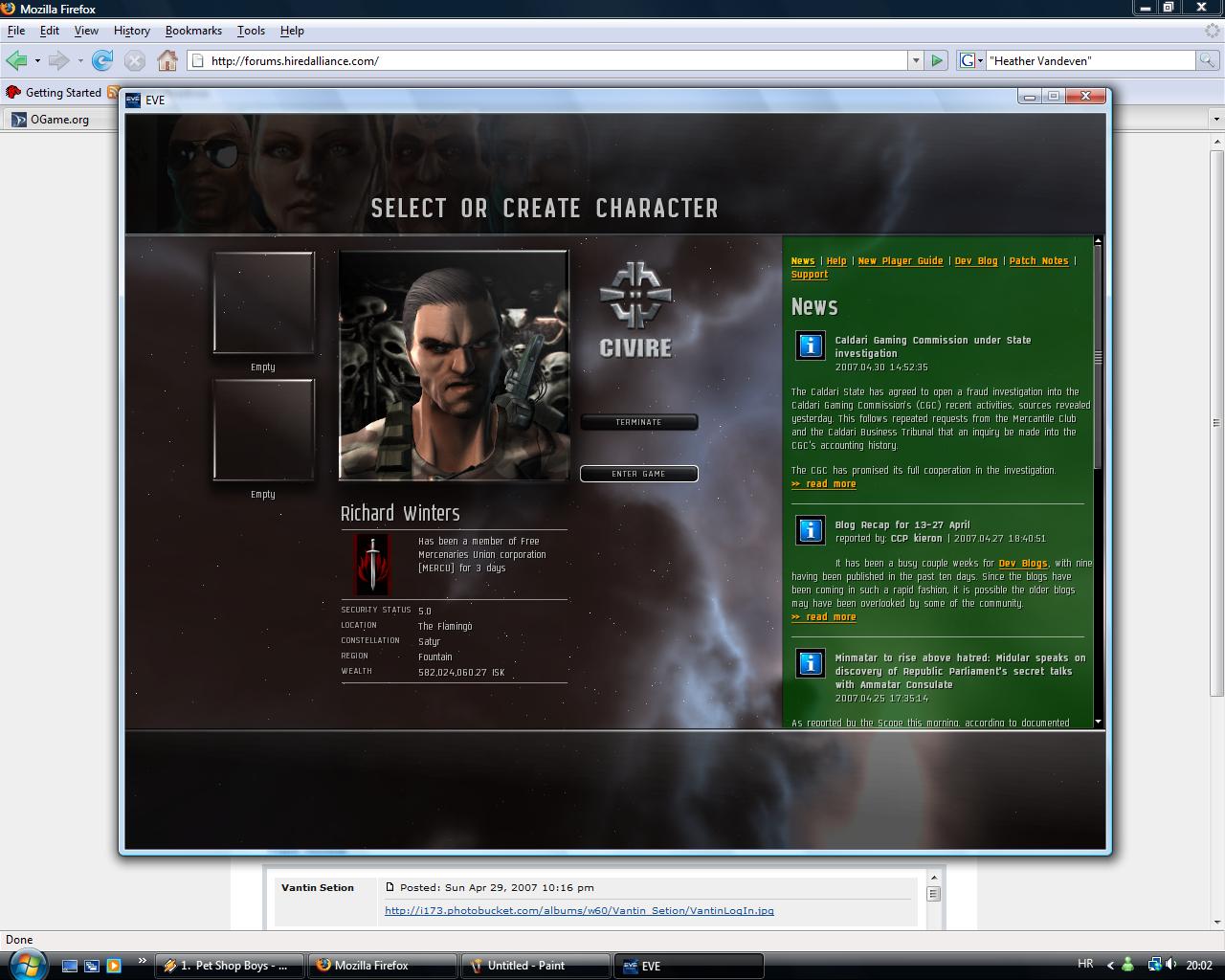
Task: Open the Dev Blog link
Action: [976, 261]
